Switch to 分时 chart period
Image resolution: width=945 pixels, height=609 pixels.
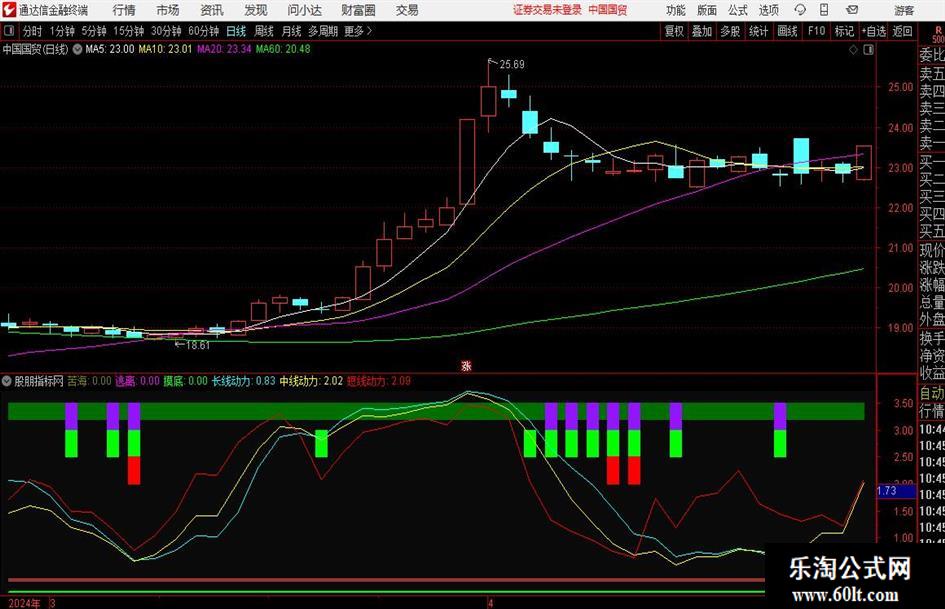pyautogui.click(x=33, y=31)
